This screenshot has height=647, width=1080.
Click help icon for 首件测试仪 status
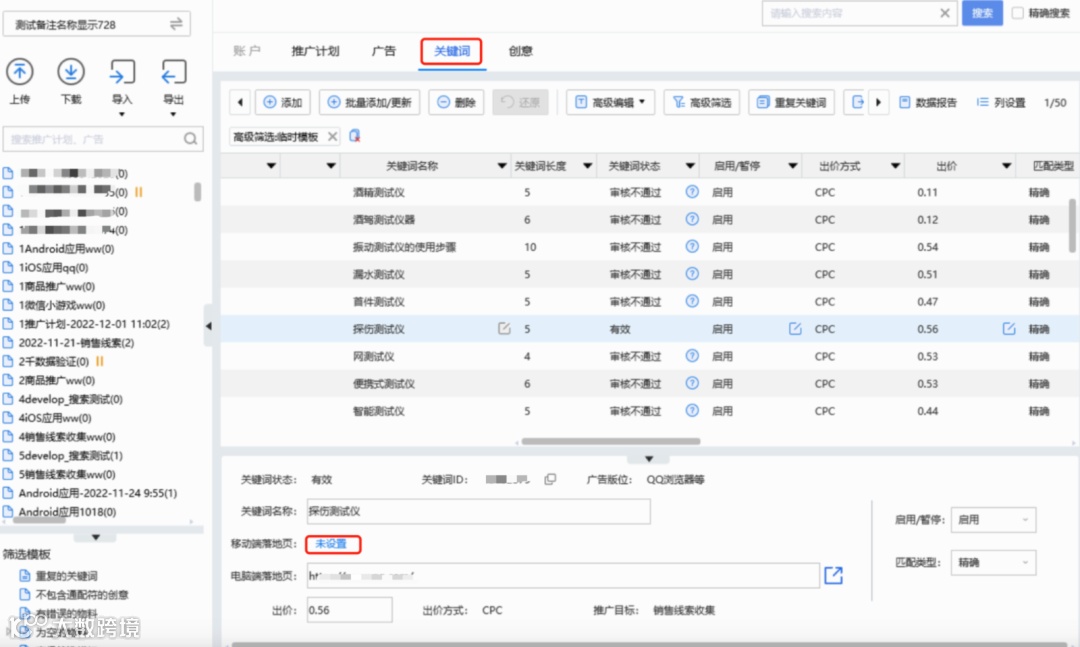coord(692,301)
